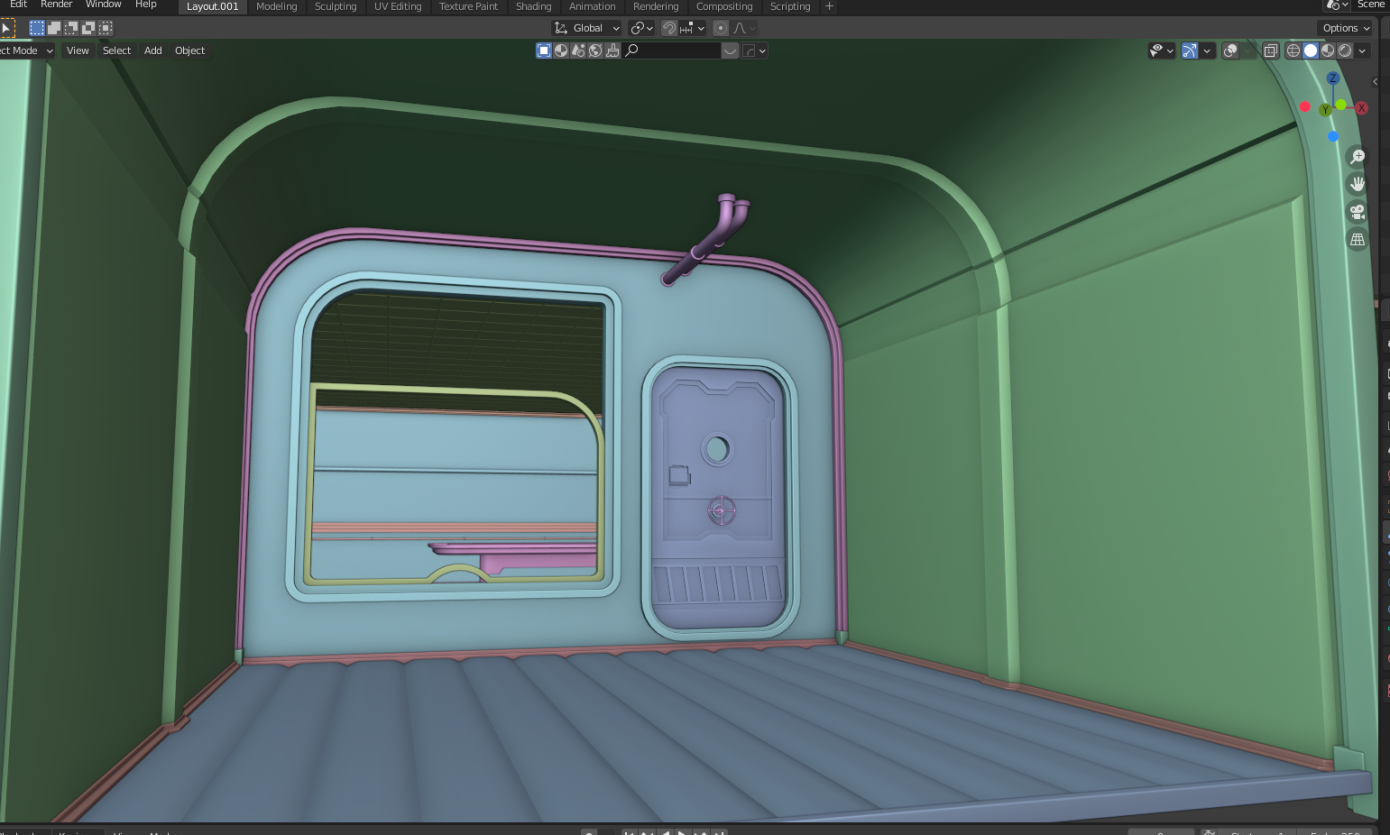Screen dimensions: 1390x835
Task: Toggle Proportional Editing button
Action: 720,28
